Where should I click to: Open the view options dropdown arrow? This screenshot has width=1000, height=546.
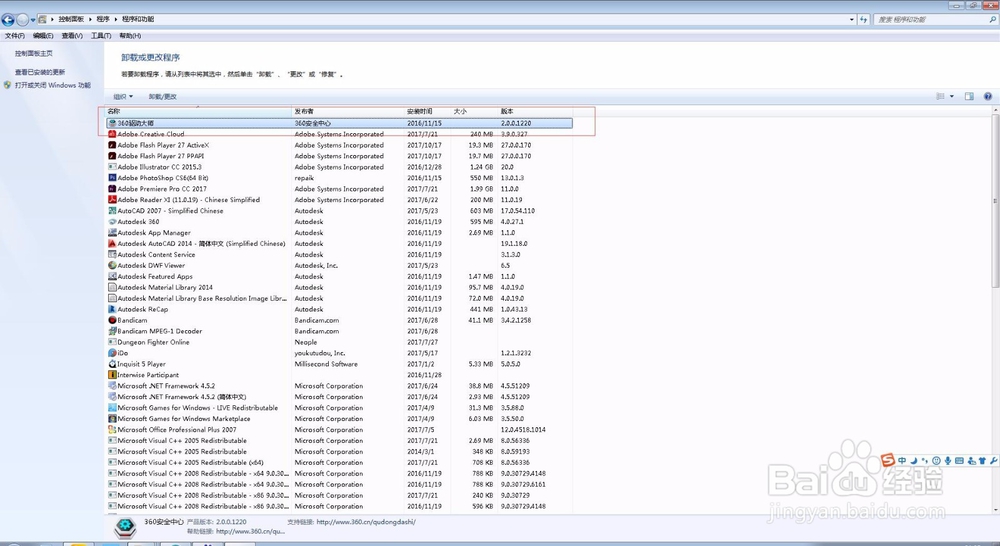click(952, 96)
